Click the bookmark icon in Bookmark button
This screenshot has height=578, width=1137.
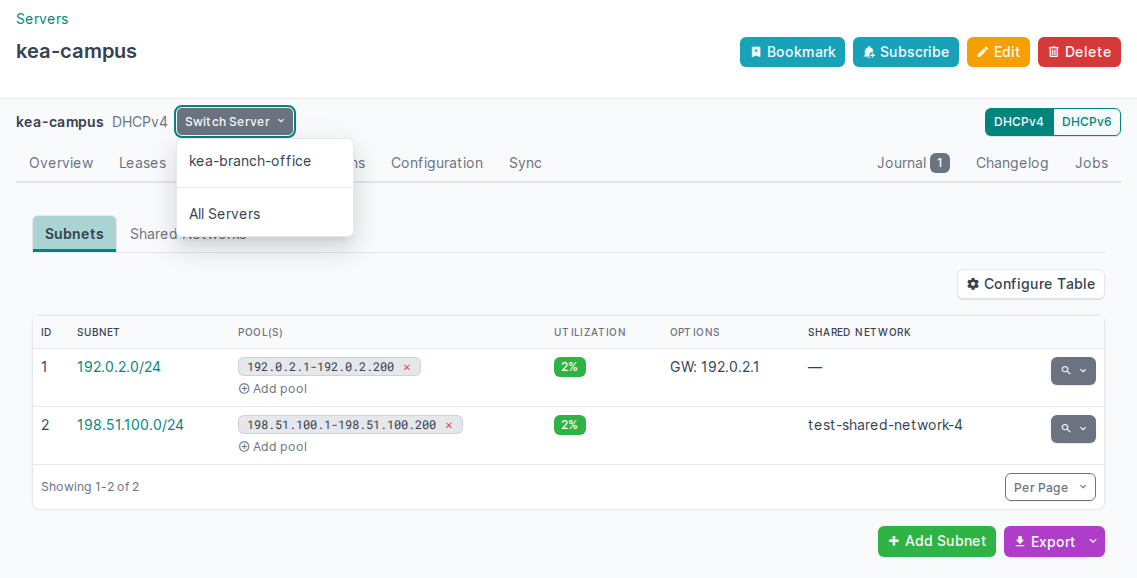point(756,52)
